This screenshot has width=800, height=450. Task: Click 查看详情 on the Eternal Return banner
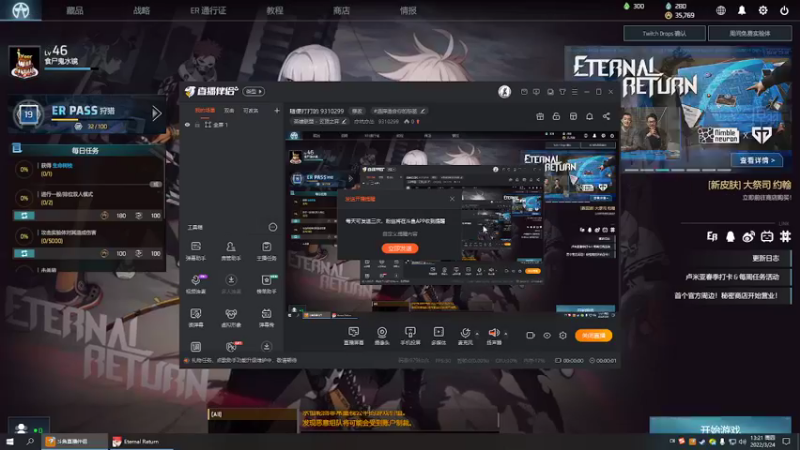coord(757,160)
